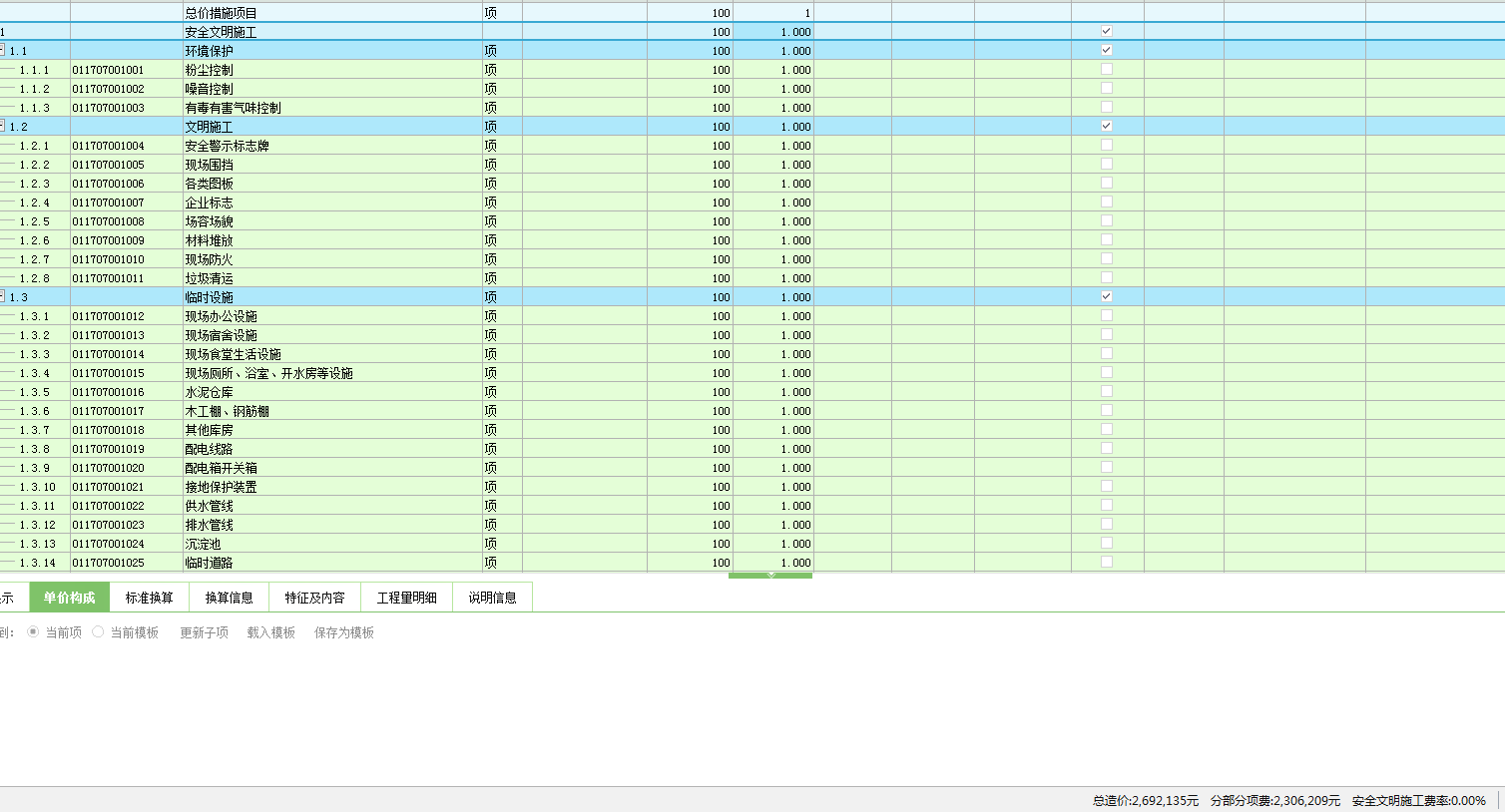The width and height of the screenshot is (1505, 812).
Task: Click the 更新子项 button
Action: pyautogui.click(x=205, y=632)
